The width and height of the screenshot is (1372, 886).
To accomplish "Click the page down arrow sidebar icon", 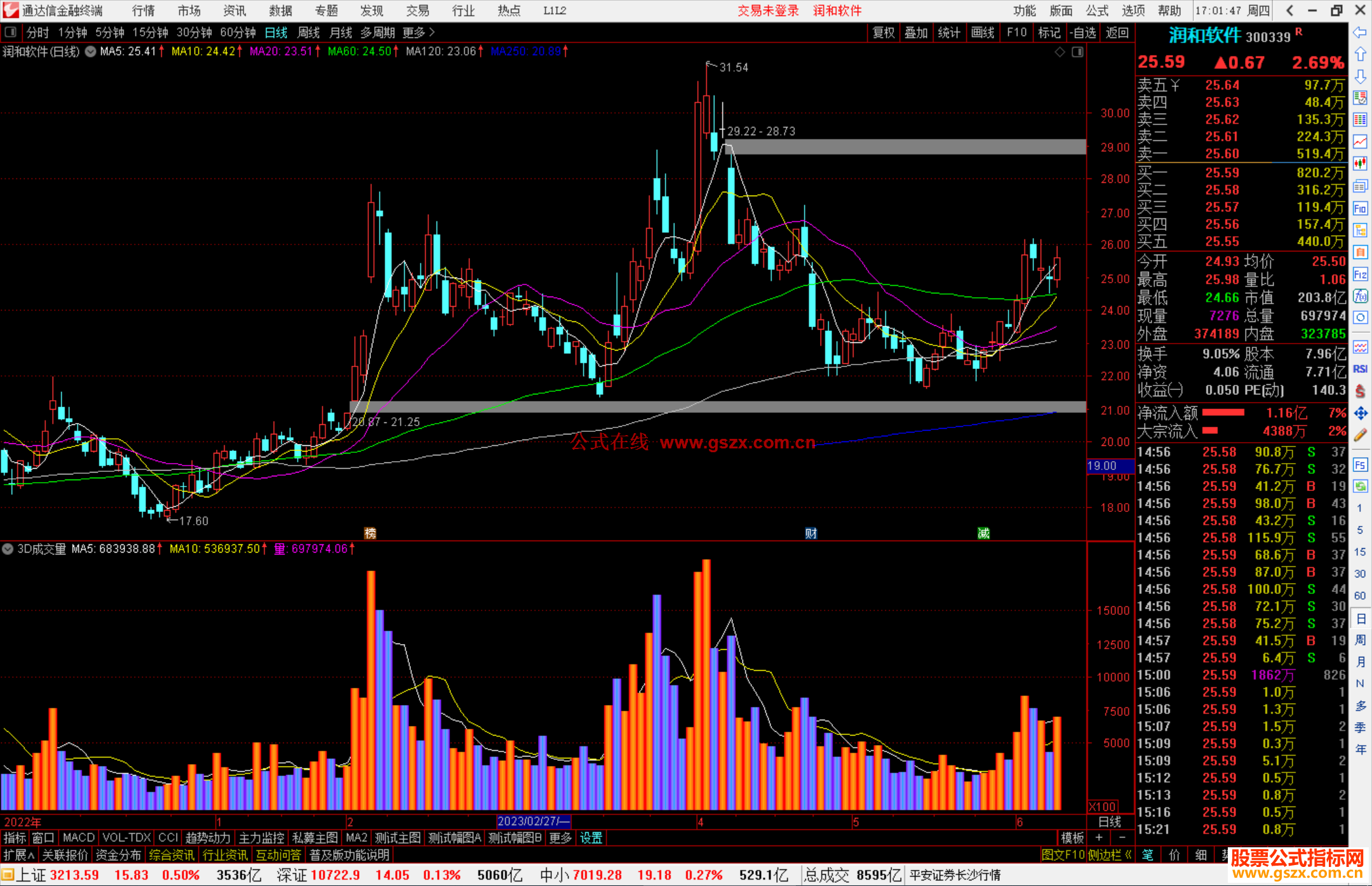I will pos(1360,76).
